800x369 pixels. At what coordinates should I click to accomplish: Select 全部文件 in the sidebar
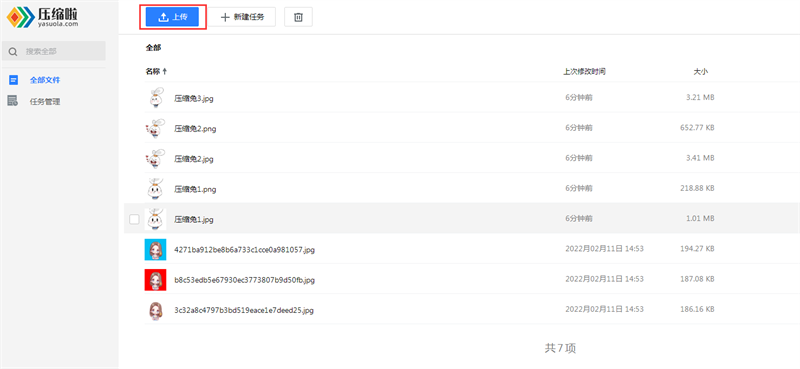coord(45,80)
